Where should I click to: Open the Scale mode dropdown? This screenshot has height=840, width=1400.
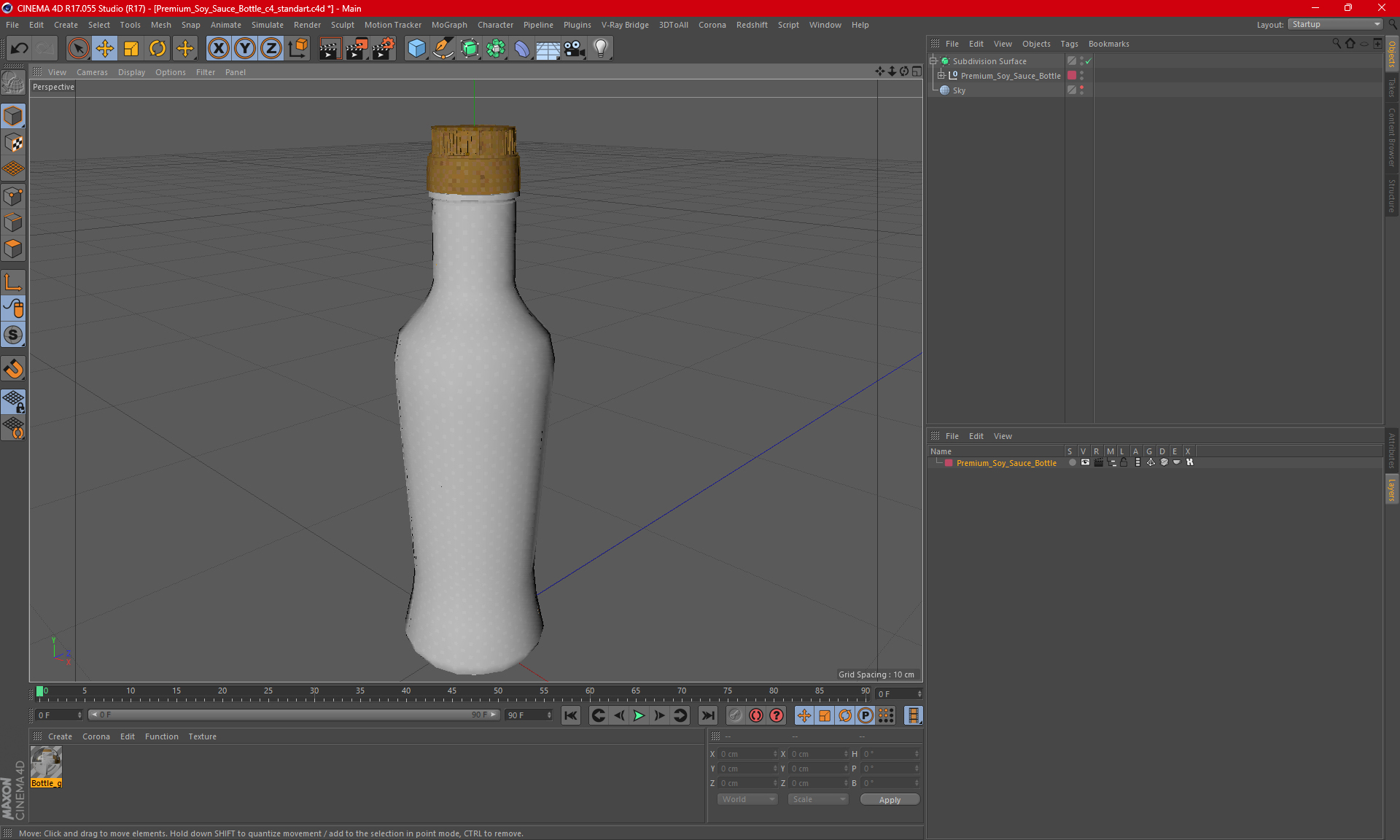pyautogui.click(x=818, y=799)
